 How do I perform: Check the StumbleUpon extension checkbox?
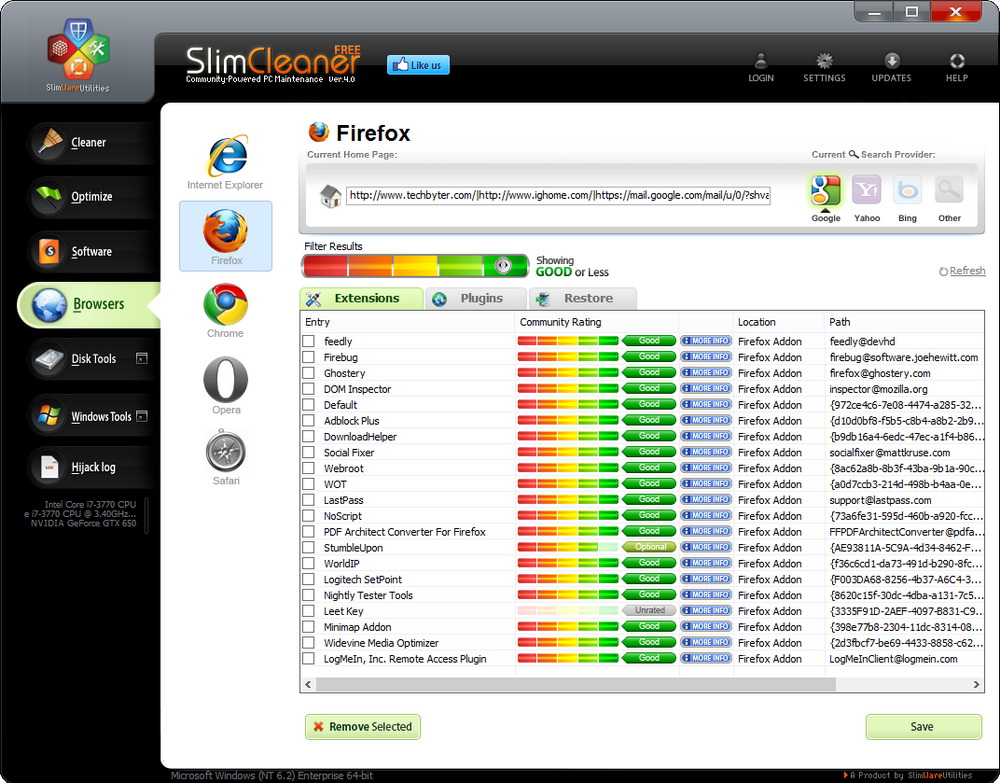(309, 548)
